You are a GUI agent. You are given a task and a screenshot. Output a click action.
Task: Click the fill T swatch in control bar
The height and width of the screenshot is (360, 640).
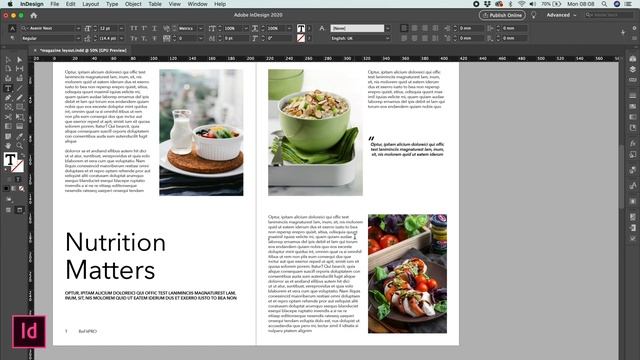(x=301, y=28)
